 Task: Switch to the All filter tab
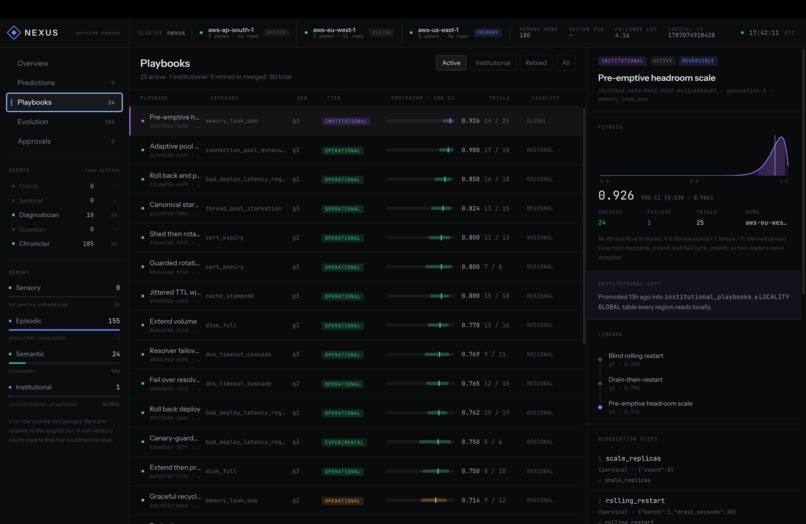565,63
